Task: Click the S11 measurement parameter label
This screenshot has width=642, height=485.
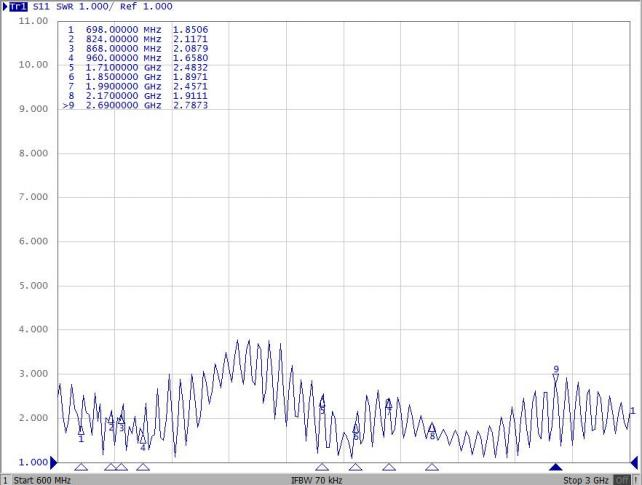Action: coord(41,7)
